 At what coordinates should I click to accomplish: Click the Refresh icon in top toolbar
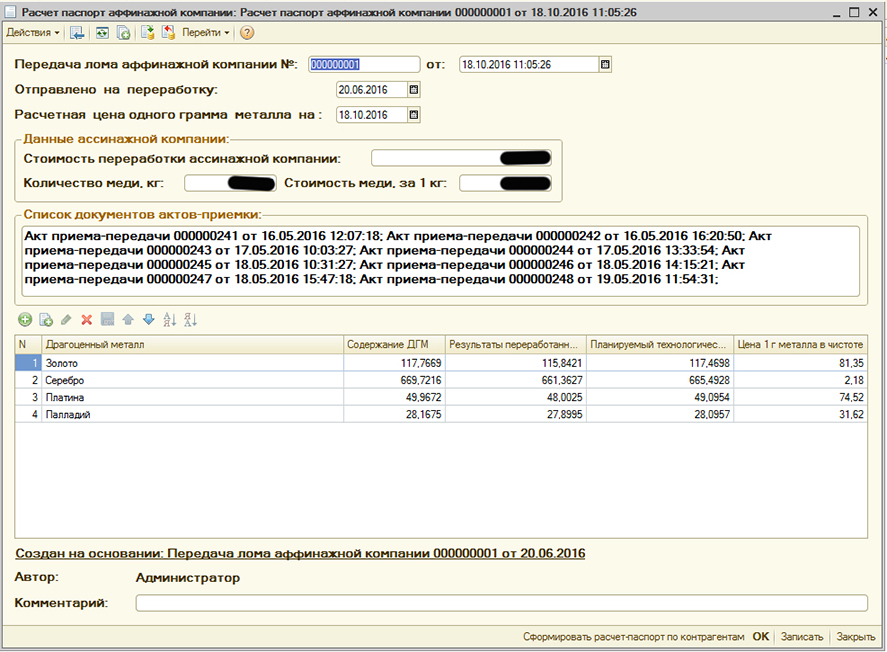pos(102,33)
